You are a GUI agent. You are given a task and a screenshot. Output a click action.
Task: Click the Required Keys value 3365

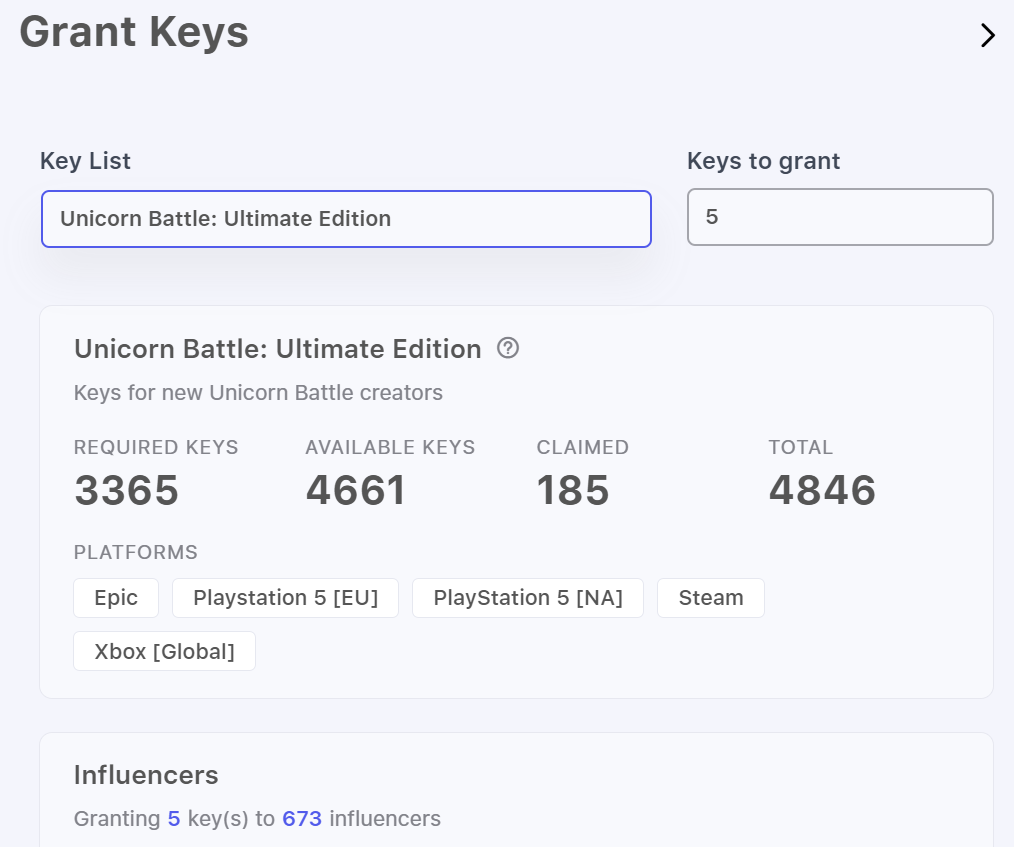(126, 489)
